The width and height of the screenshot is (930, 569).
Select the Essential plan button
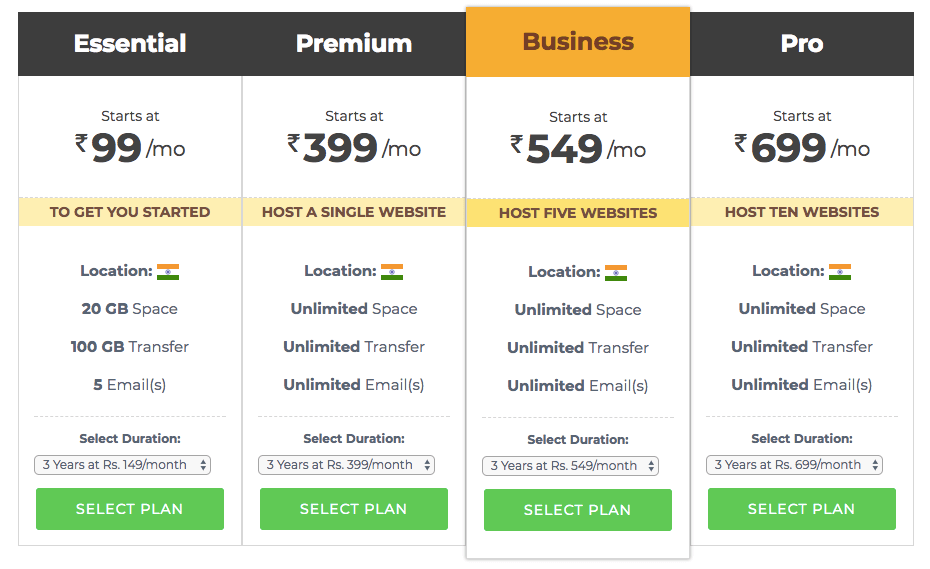130,509
